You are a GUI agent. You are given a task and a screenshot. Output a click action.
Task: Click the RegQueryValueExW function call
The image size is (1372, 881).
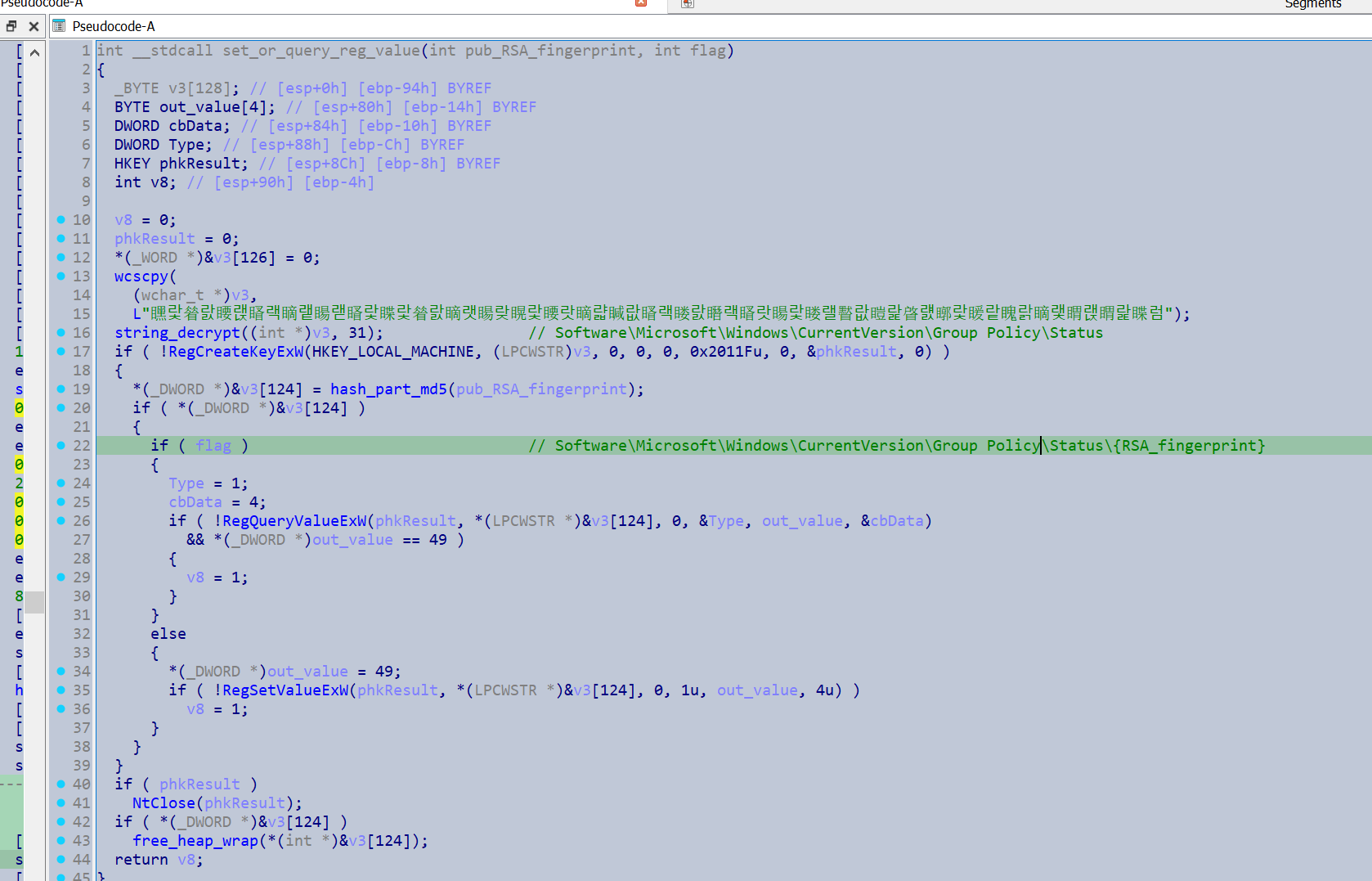click(294, 521)
